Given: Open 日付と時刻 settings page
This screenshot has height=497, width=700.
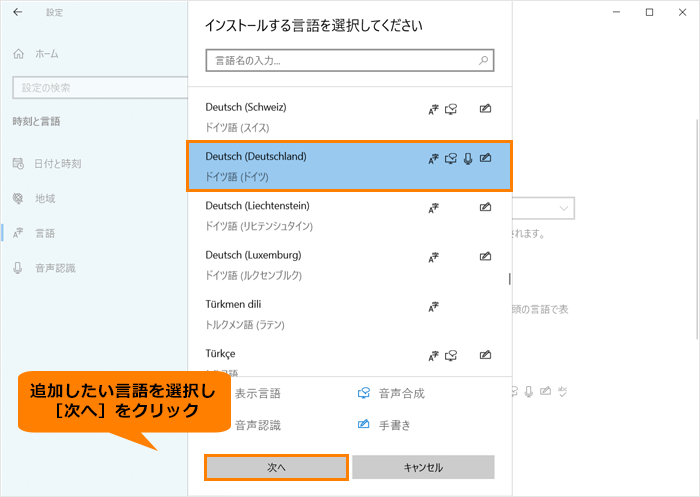Looking at the screenshot, I should pos(56,163).
